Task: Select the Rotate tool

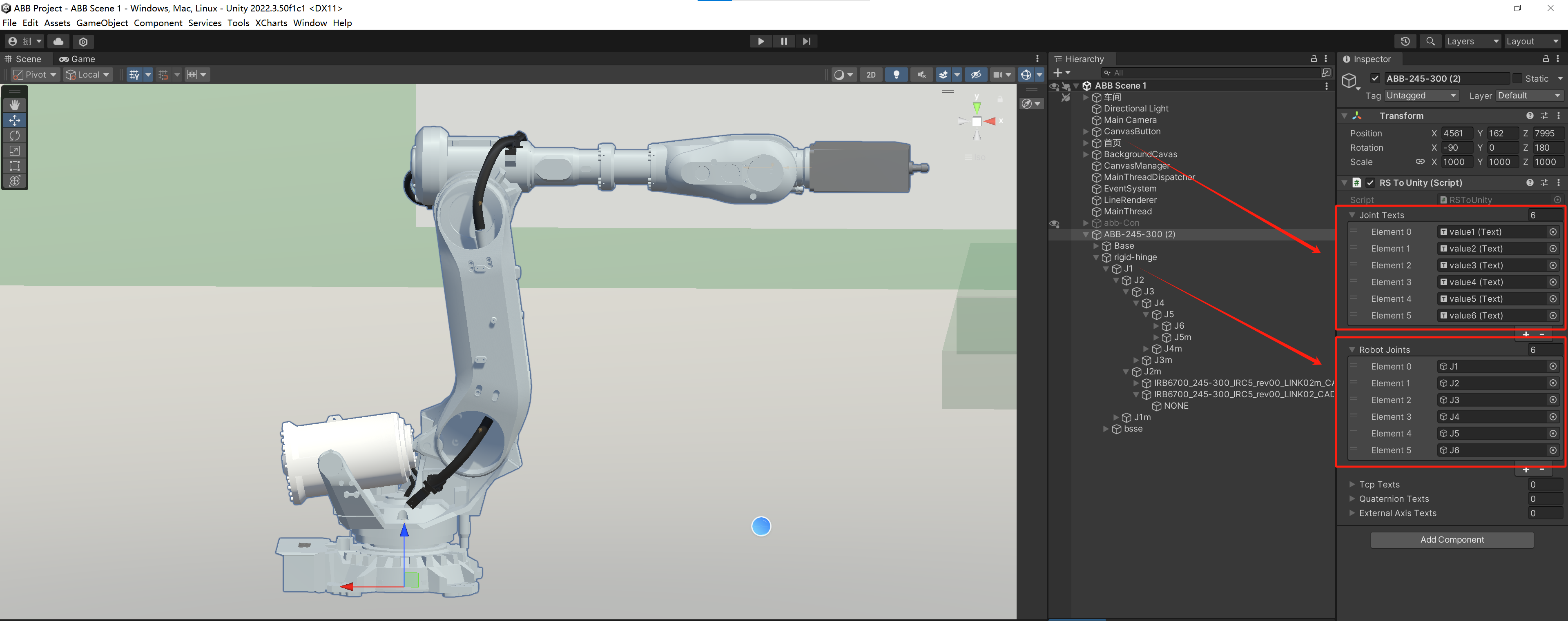Action: click(x=15, y=136)
